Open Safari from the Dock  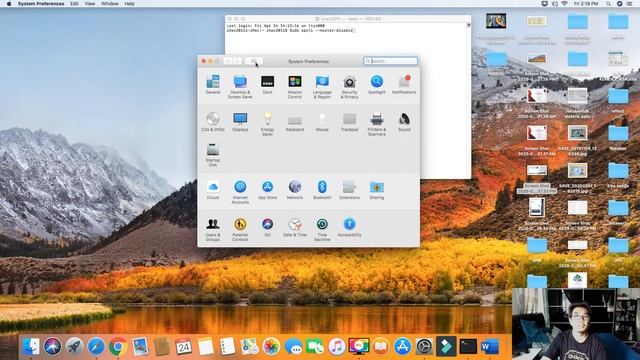[x=96, y=347]
